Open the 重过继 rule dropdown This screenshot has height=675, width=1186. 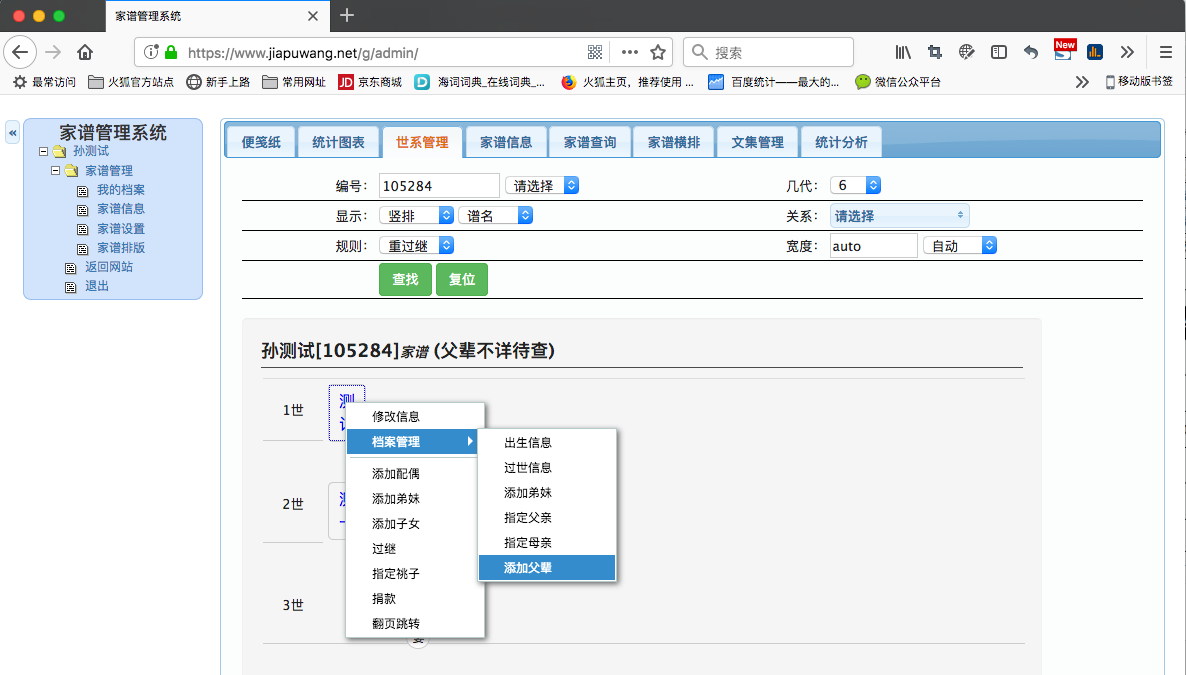tap(416, 246)
